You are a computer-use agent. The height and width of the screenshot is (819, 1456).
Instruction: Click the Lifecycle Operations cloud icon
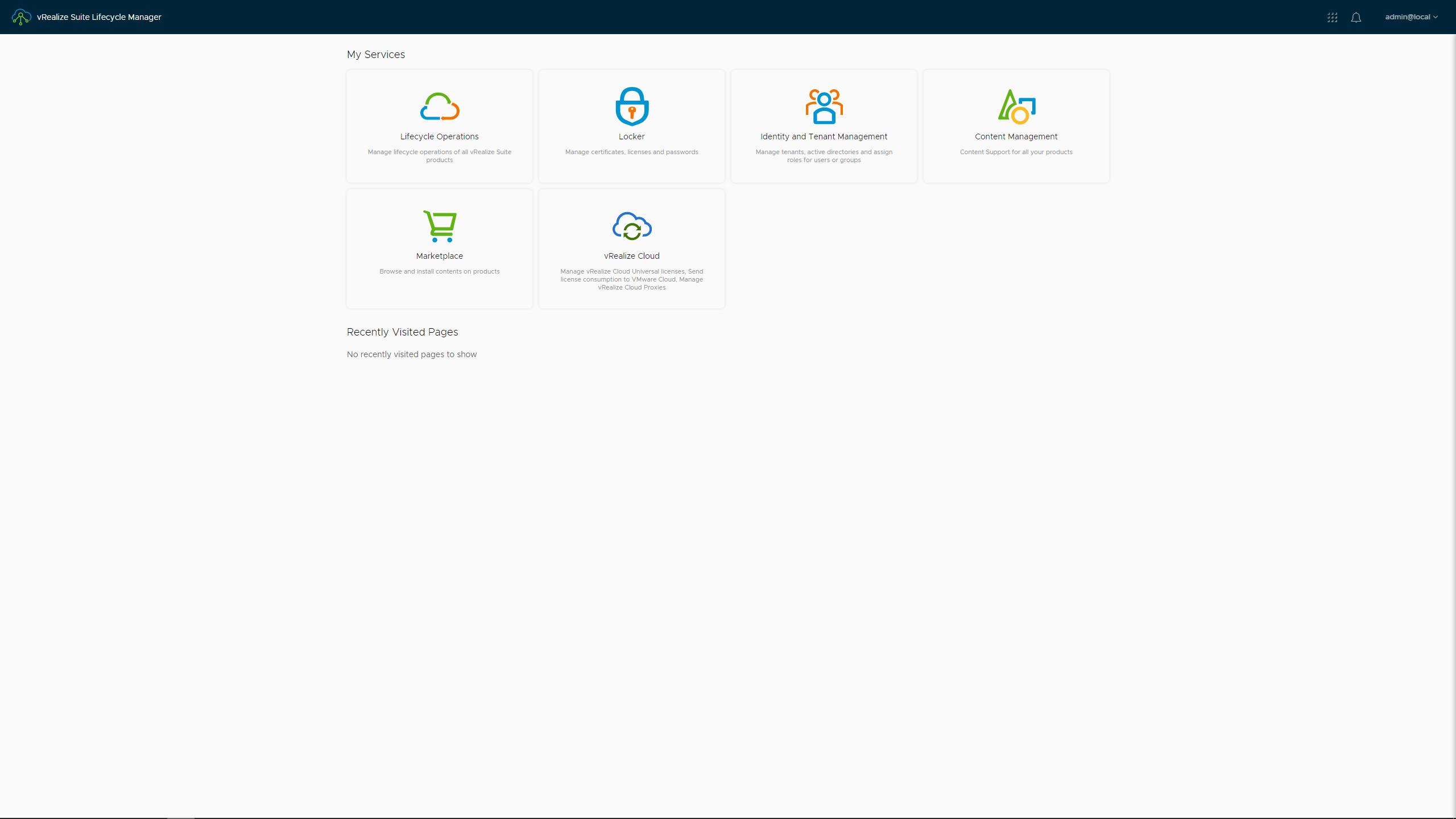tap(440, 106)
